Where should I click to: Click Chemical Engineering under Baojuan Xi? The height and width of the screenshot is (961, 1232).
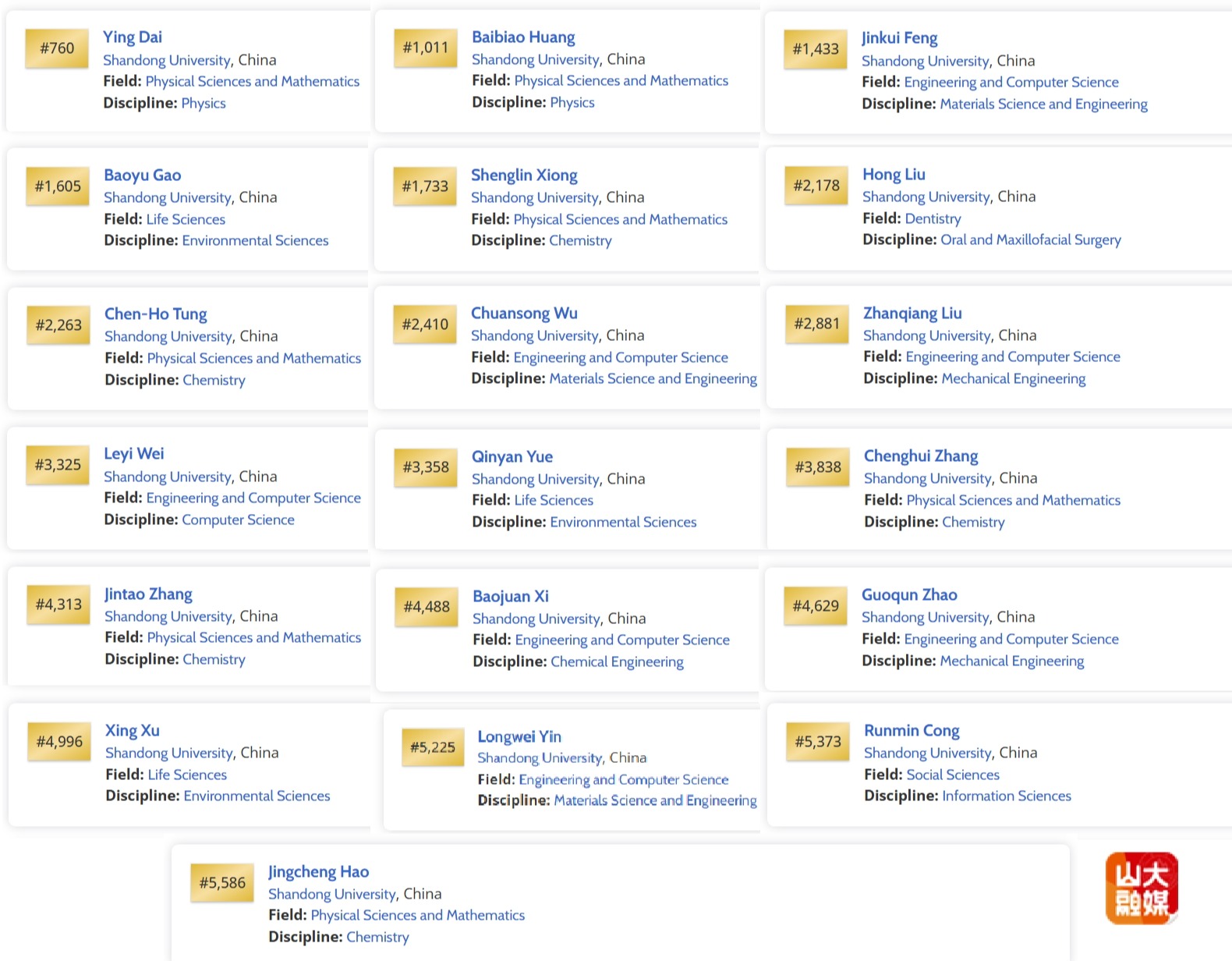point(617,661)
